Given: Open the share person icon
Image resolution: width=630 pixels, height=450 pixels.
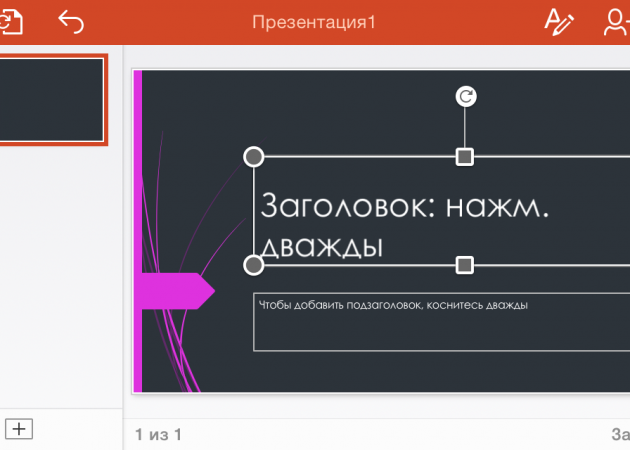Looking at the screenshot, I should coord(616,21).
